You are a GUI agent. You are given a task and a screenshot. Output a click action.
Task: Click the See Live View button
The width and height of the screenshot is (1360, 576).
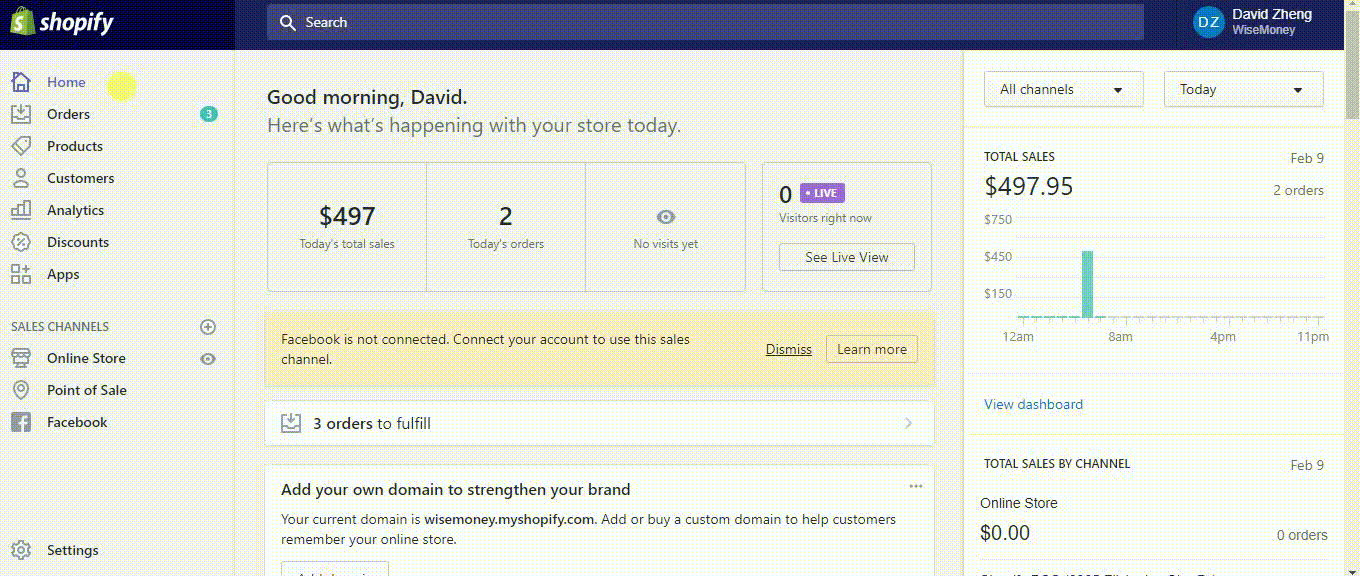pyautogui.click(x=847, y=257)
